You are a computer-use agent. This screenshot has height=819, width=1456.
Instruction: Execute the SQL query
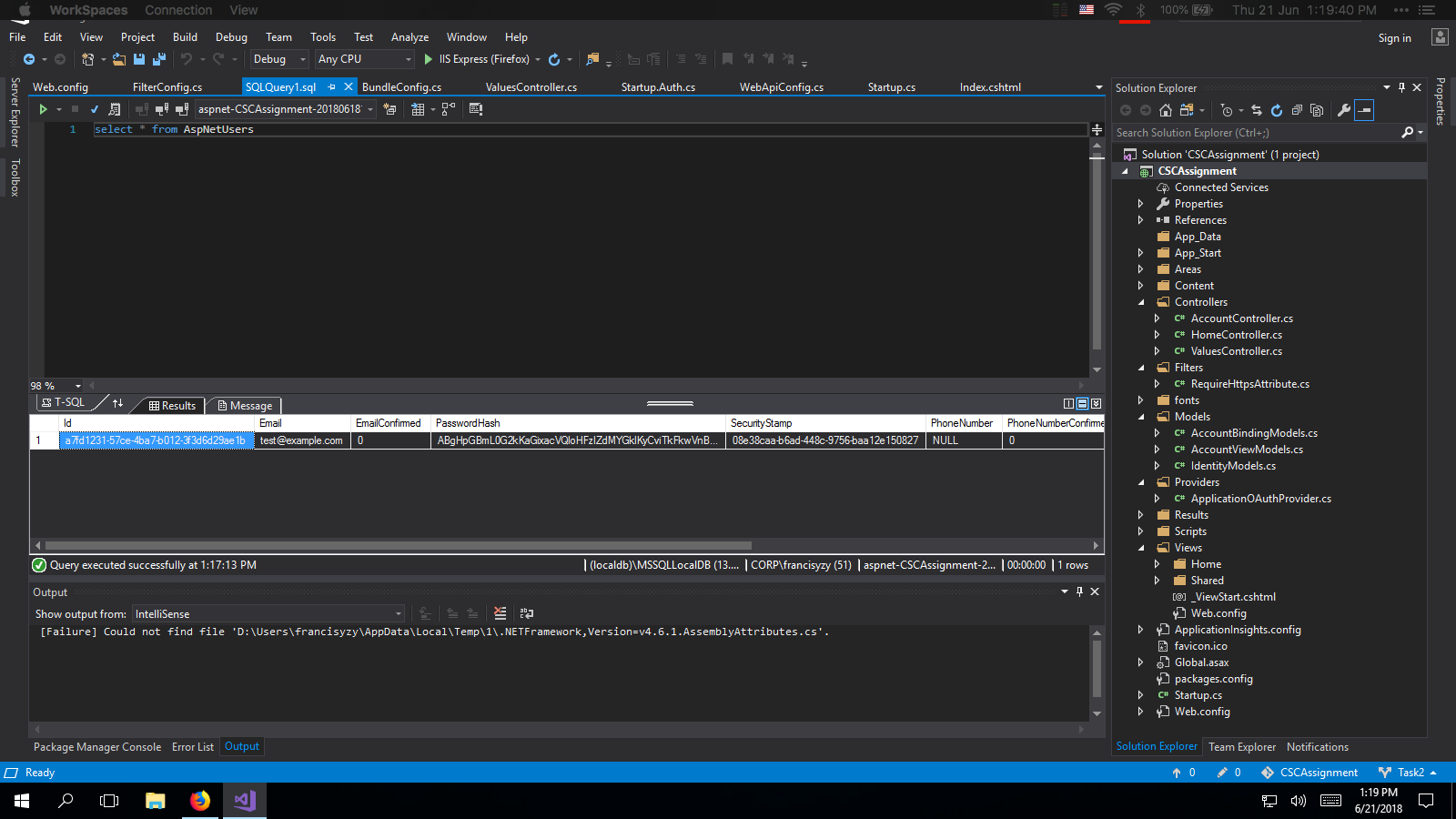point(43,108)
